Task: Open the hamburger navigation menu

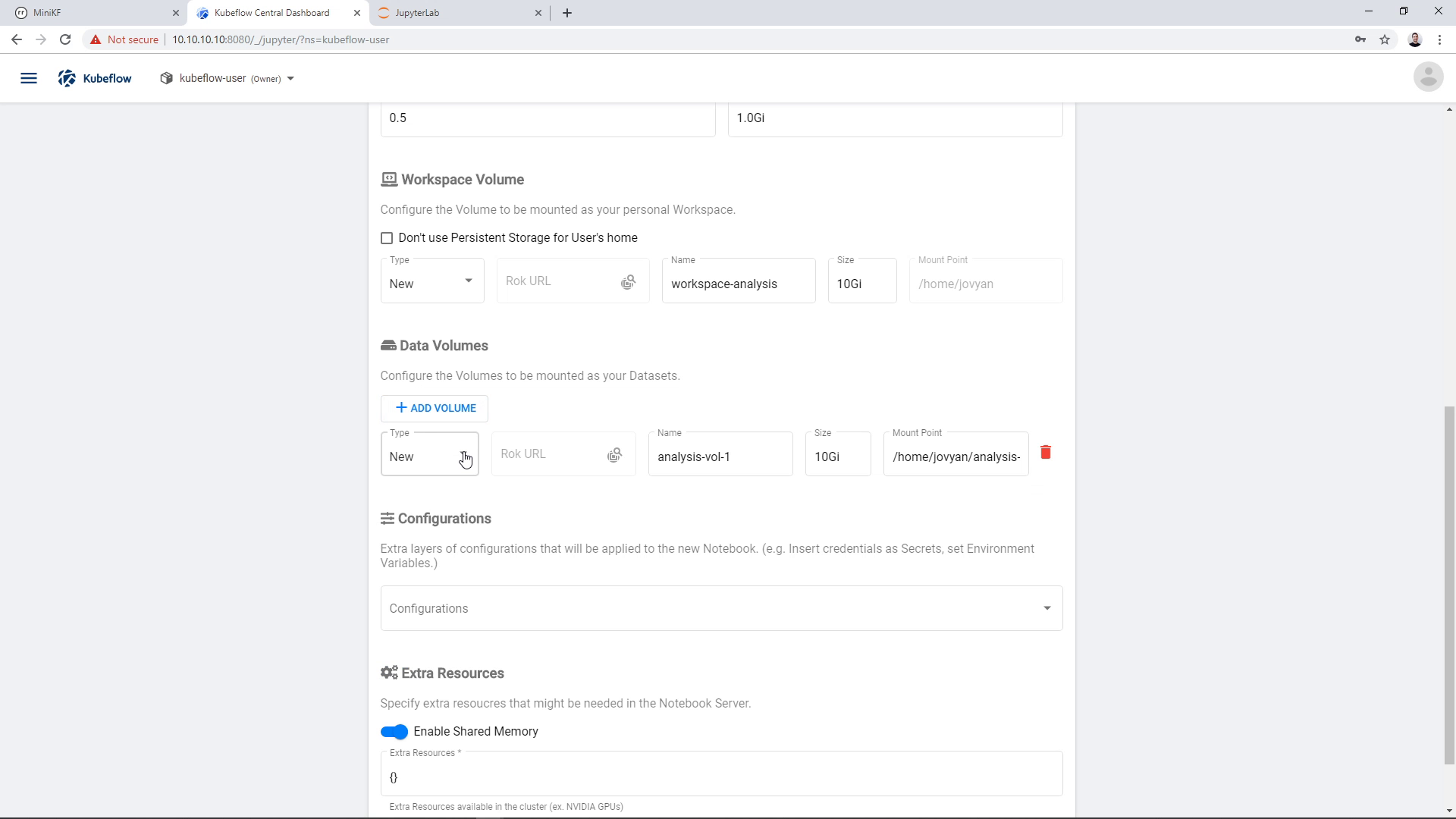Action: coord(29,78)
